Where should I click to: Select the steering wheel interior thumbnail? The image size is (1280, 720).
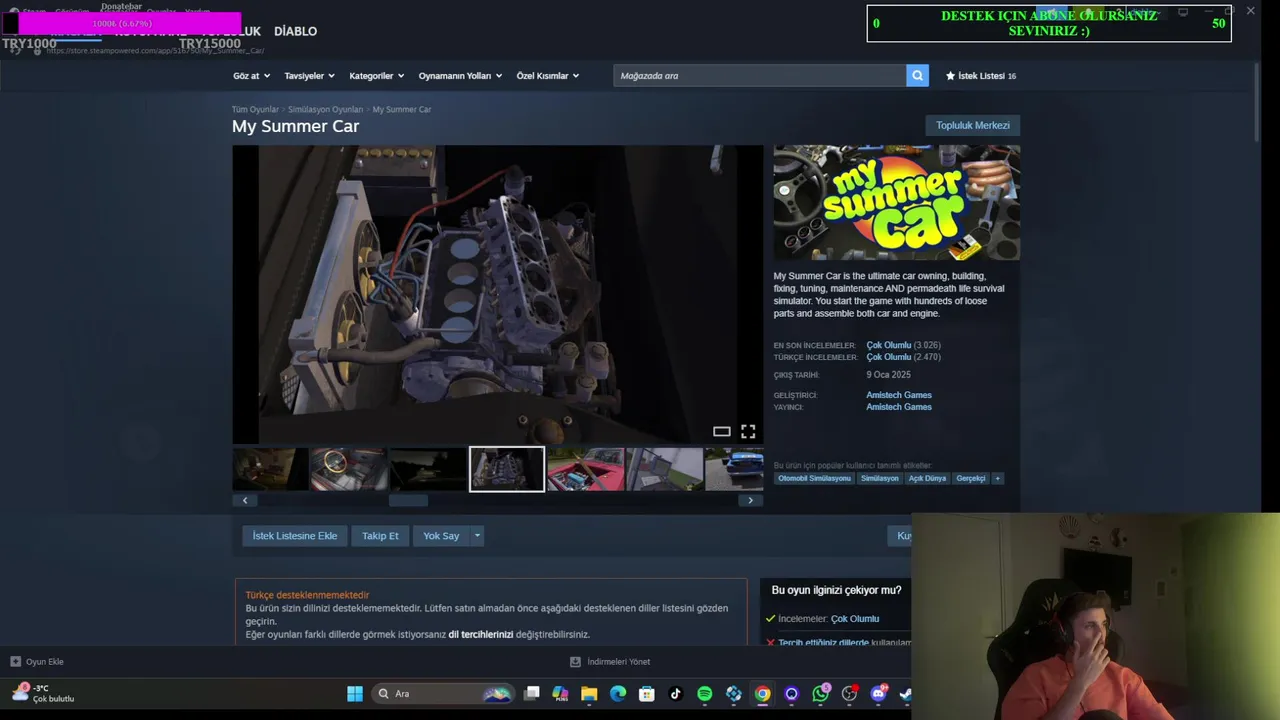point(348,469)
